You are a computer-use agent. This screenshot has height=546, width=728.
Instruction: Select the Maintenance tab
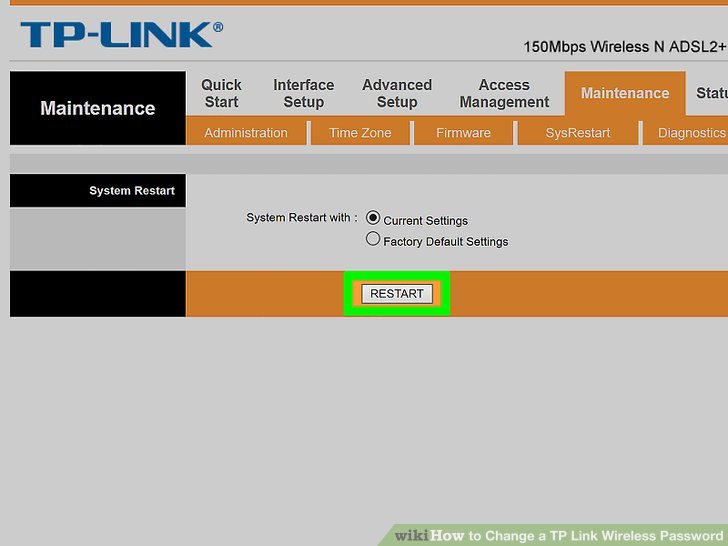coord(625,93)
